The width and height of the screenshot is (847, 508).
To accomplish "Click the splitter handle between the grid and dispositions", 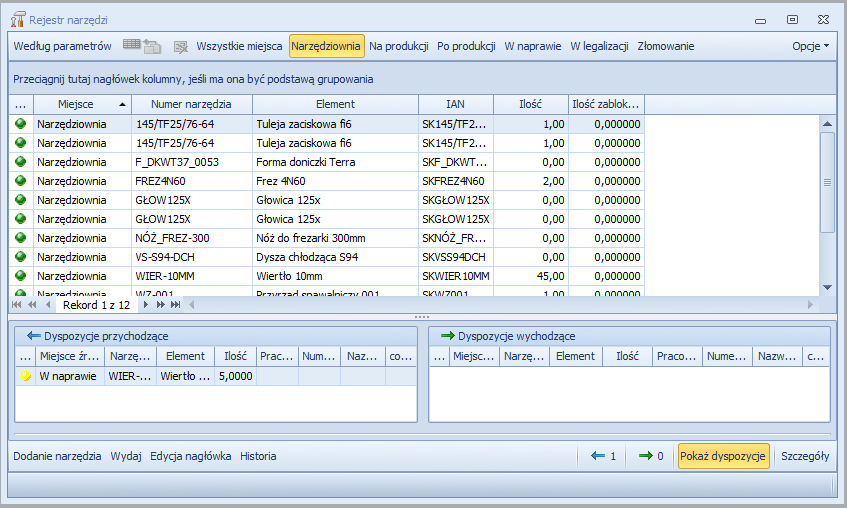I will coord(422,317).
